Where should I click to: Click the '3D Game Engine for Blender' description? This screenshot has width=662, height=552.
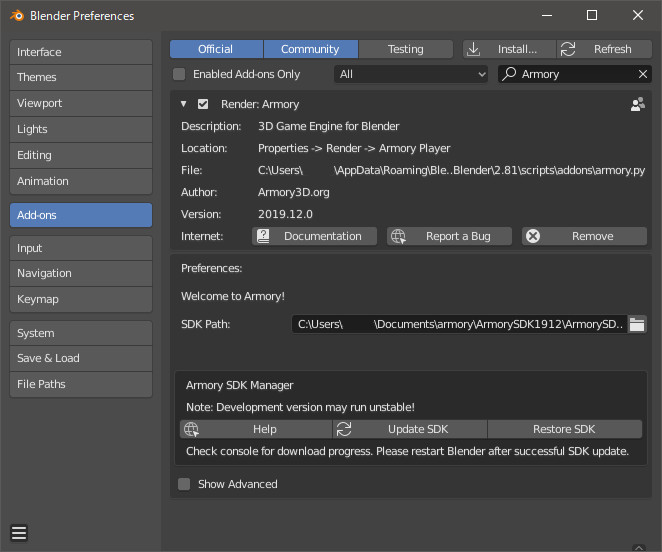point(328,126)
